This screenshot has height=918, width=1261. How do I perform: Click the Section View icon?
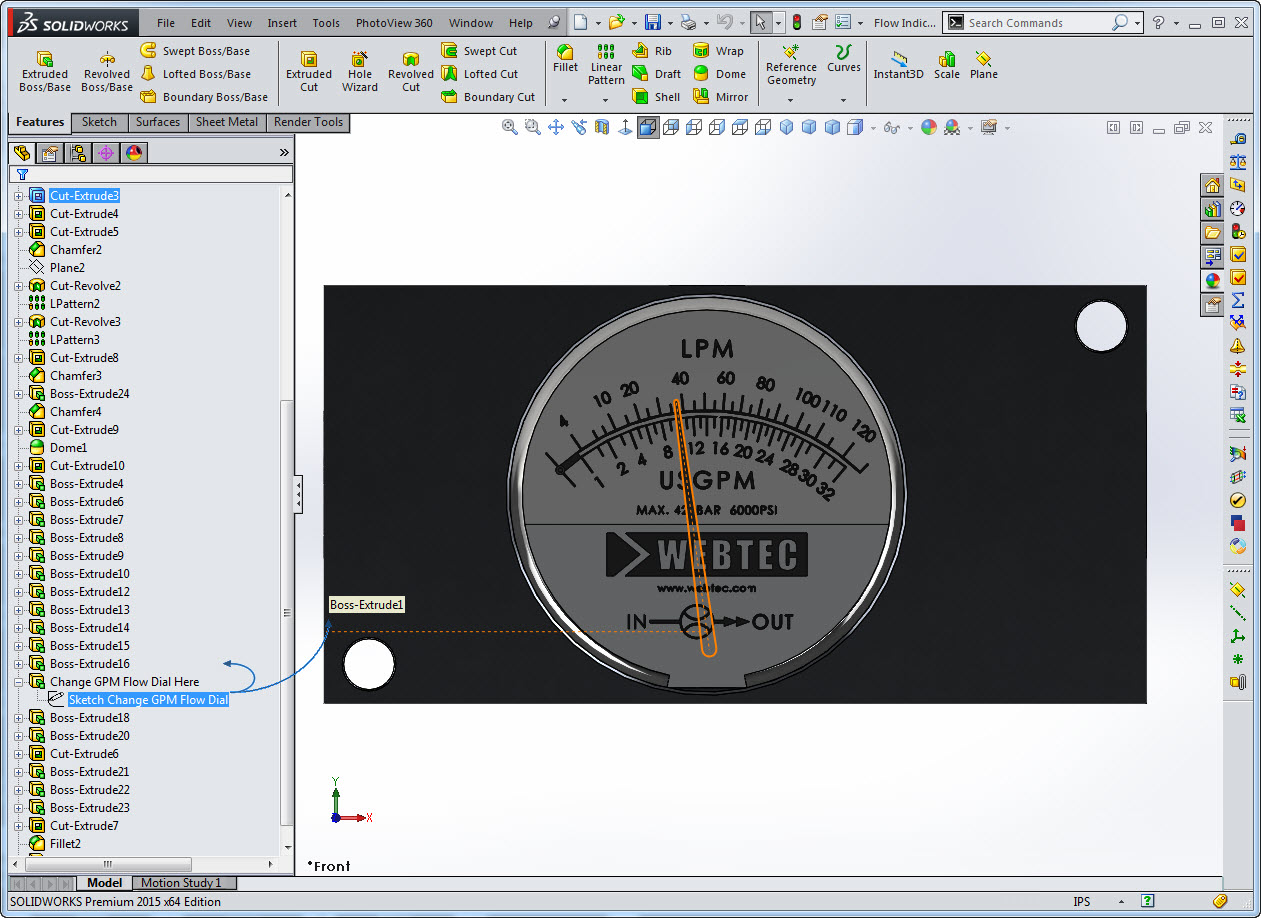pyautogui.click(x=602, y=127)
